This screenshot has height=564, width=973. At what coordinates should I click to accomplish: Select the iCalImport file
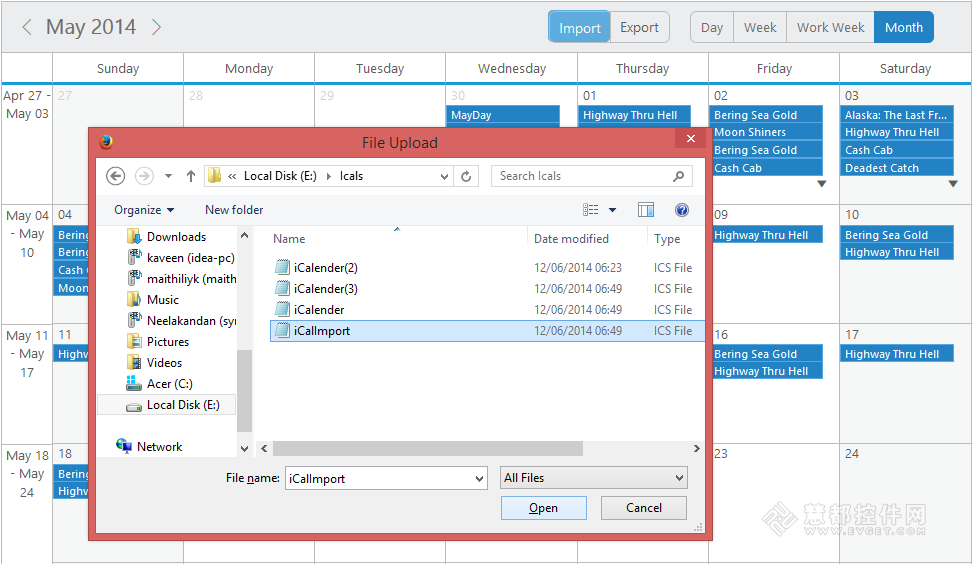(x=487, y=331)
